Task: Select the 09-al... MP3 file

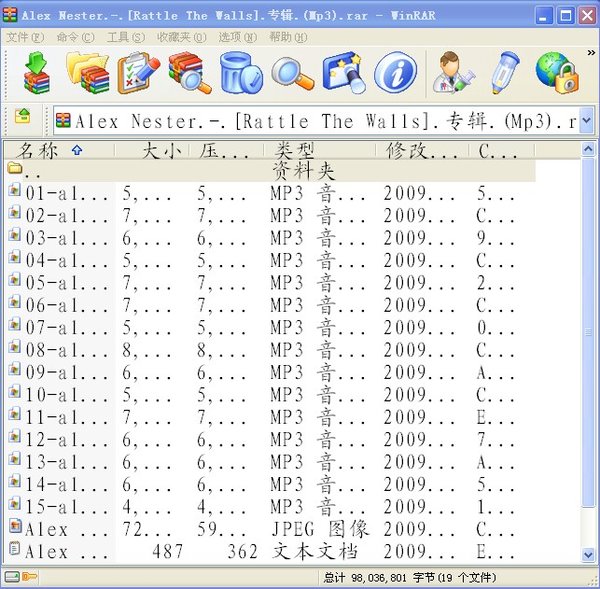Action: tap(270, 372)
